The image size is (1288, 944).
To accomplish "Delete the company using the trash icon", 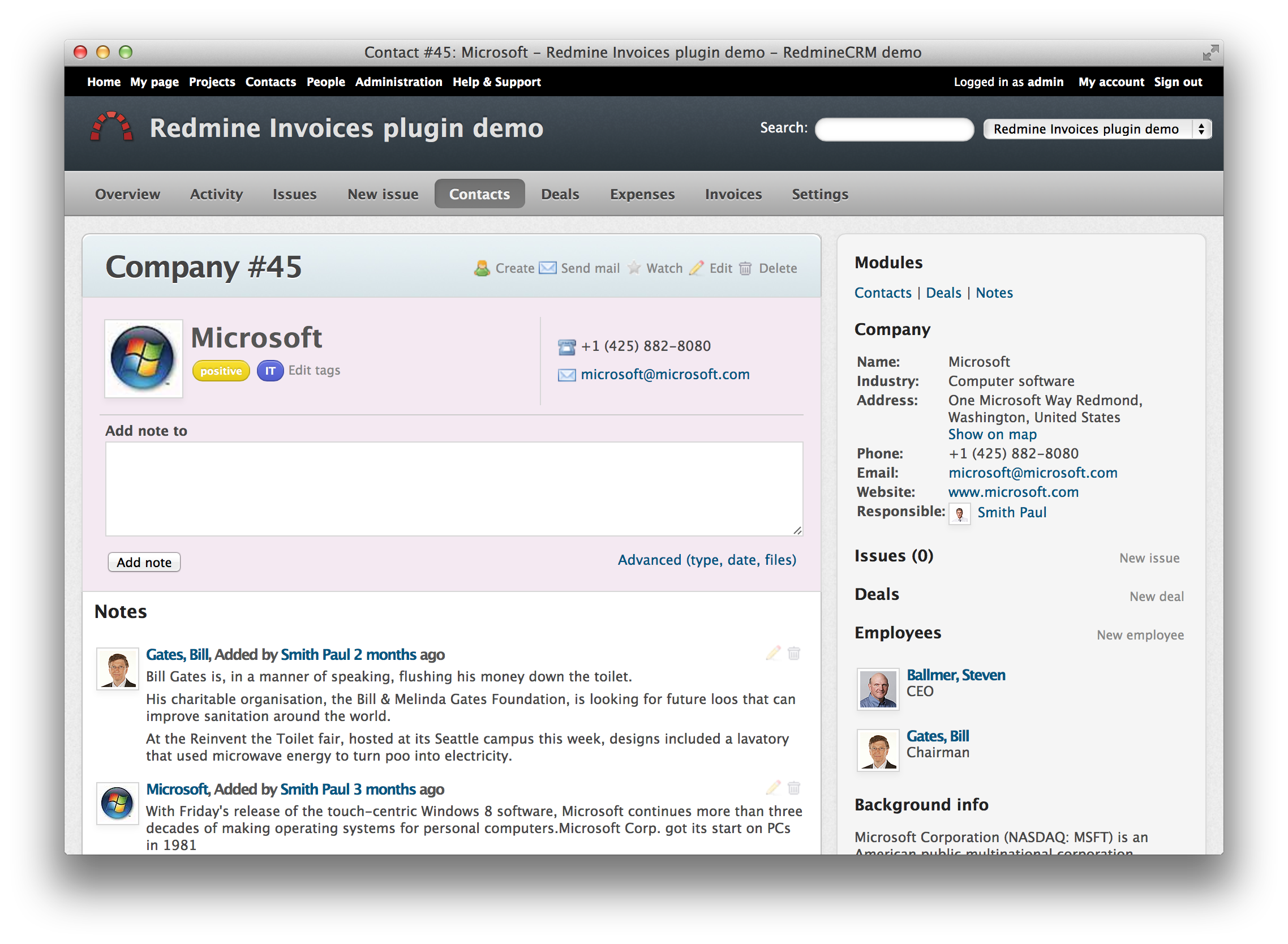I will pos(745,268).
